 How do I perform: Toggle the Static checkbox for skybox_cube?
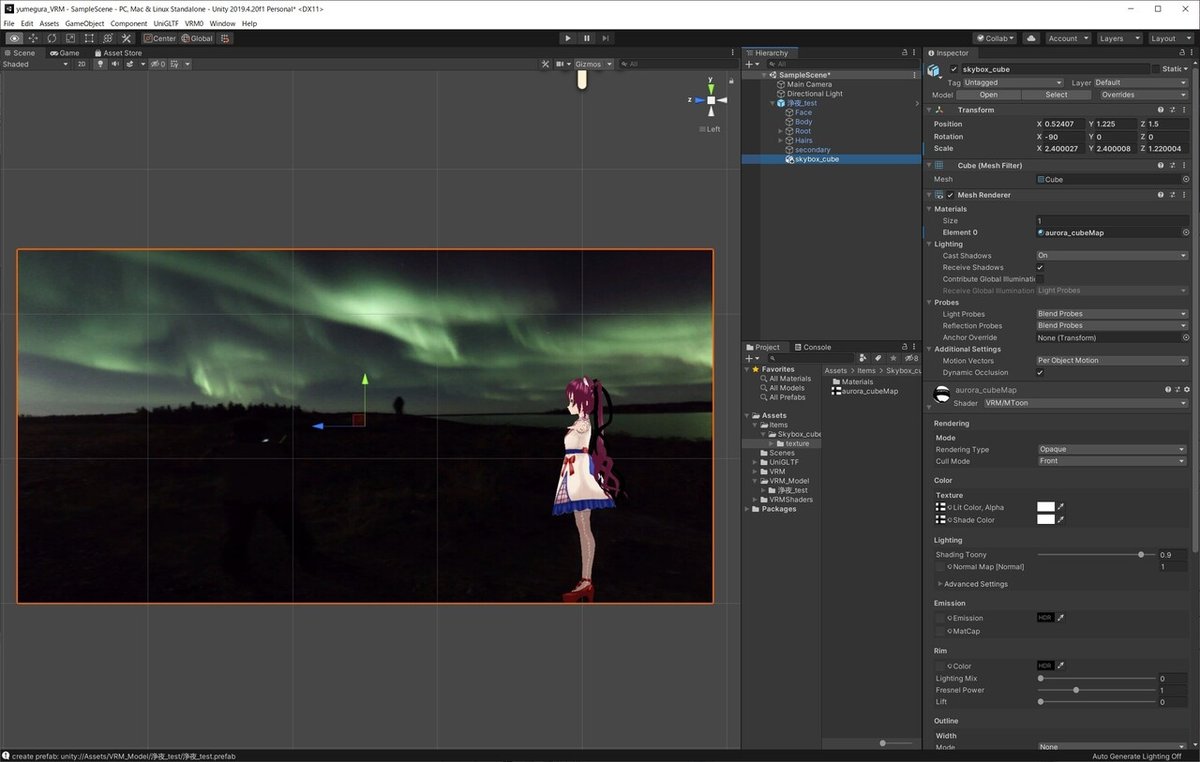pyautogui.click(x=1156, y=69)
